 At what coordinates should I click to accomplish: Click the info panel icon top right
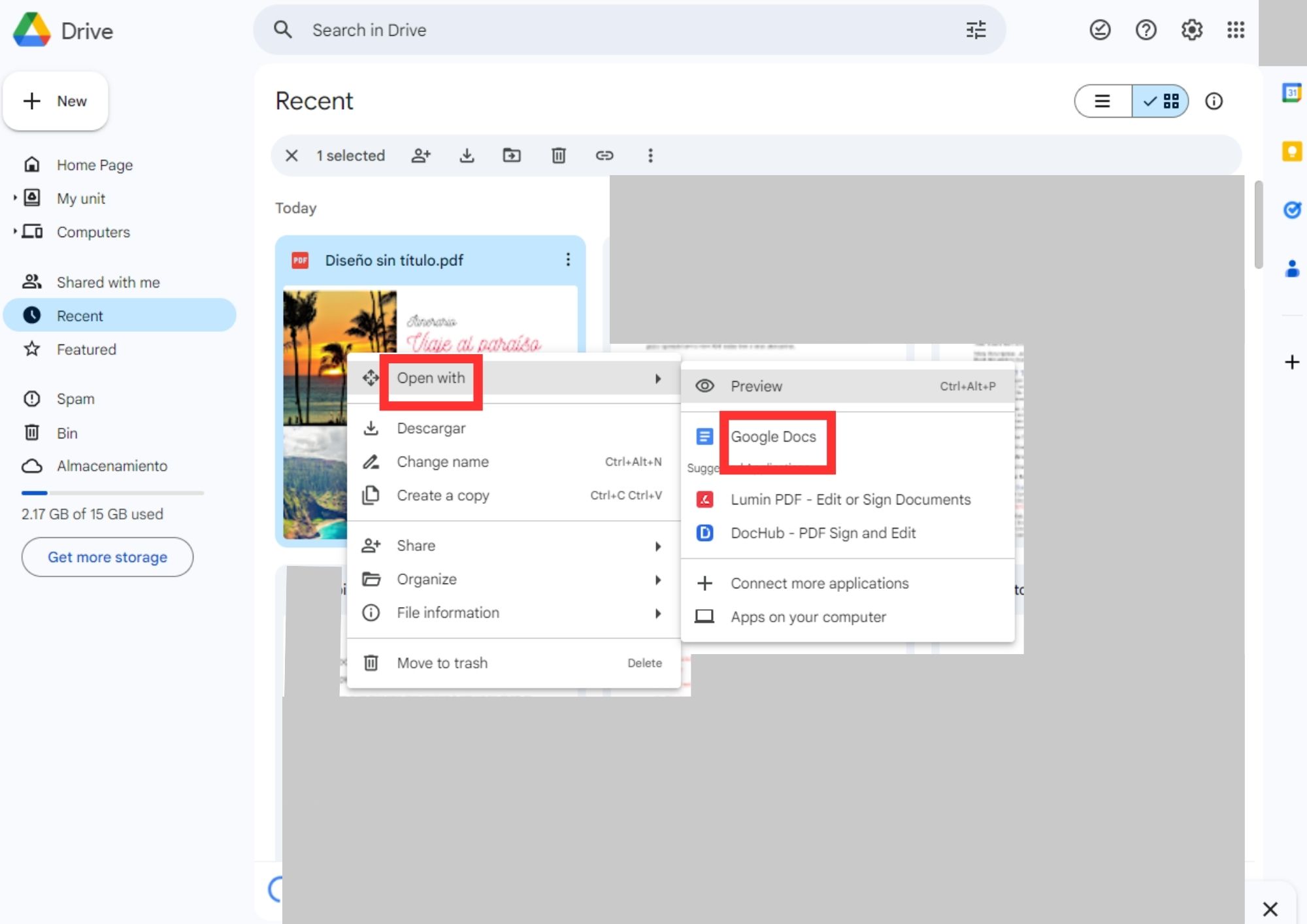tap(1213, 101)
